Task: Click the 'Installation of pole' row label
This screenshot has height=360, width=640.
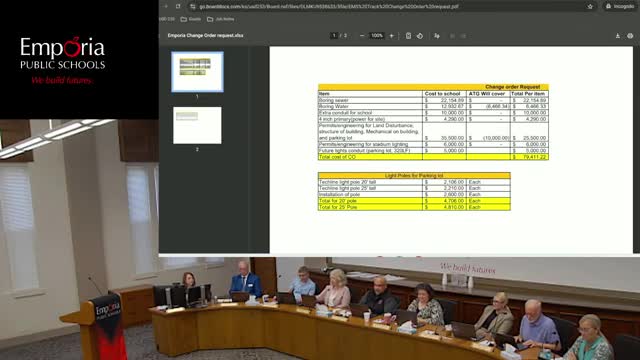Action: click(x=340, y=195)
